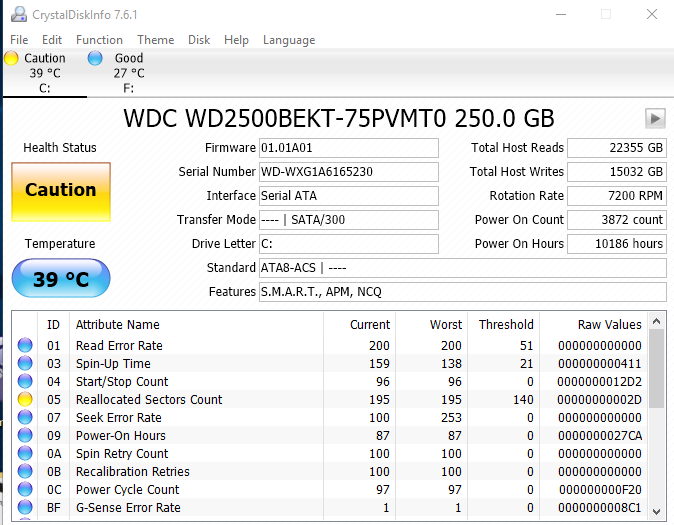This screenshot has height=525, width=674.
Task: Click the Current column header
Action: (x=359, y=325)
